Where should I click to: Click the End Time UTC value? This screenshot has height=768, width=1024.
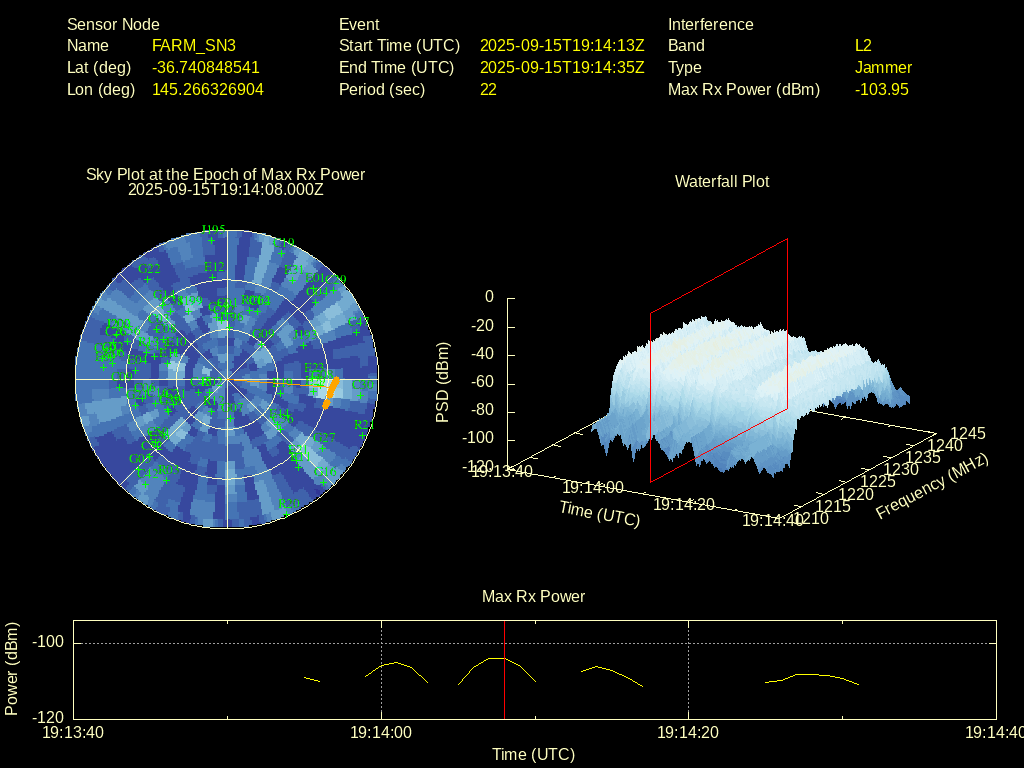[x=562, y=68]
